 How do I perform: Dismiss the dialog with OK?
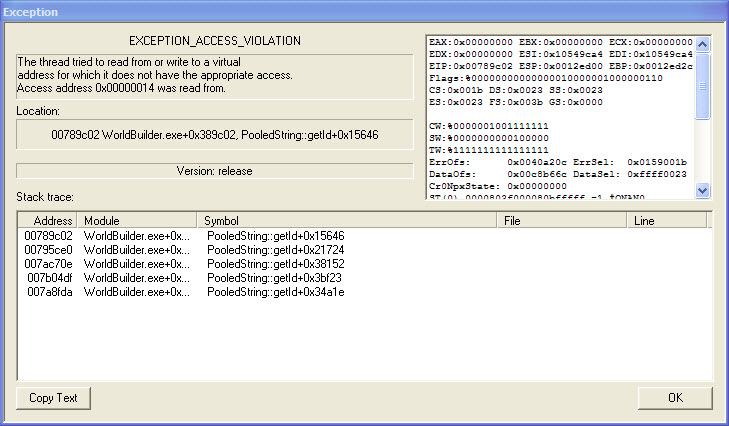tap(675, 398)
